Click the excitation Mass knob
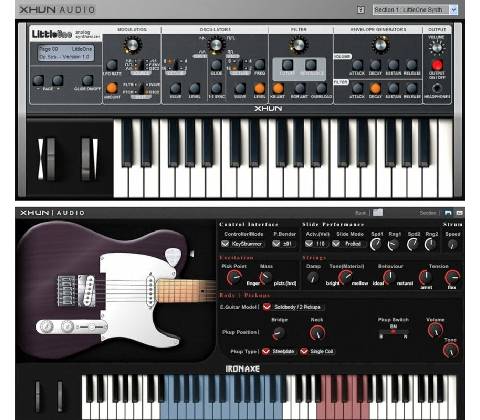Screen dimensions: 480x420 (266, 277)
